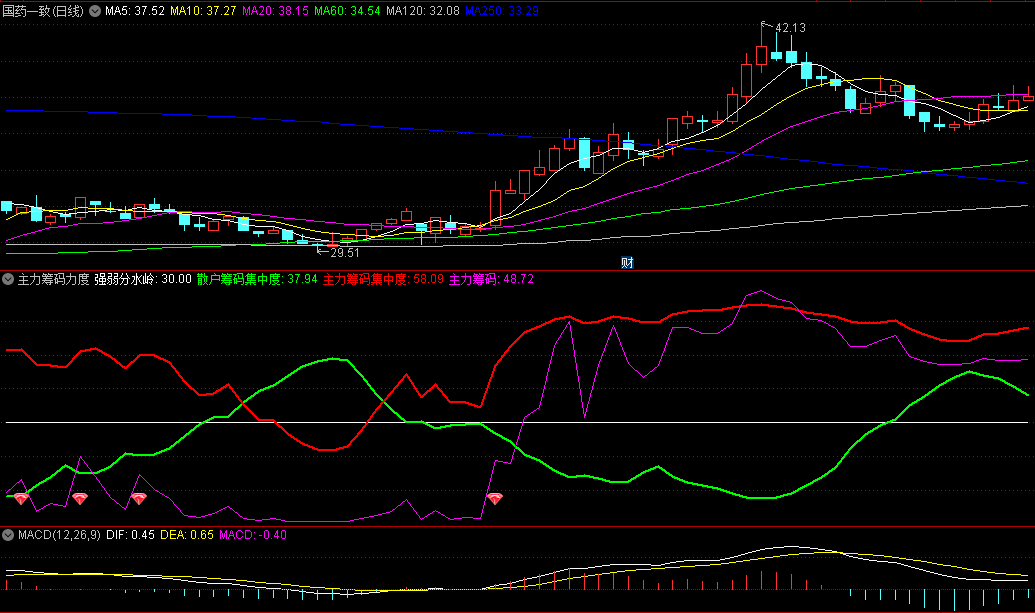Click the DEA: 0.65 value
Viewport: 1035px width, 613px height.
pyautogui.click(x=187, y=535)
